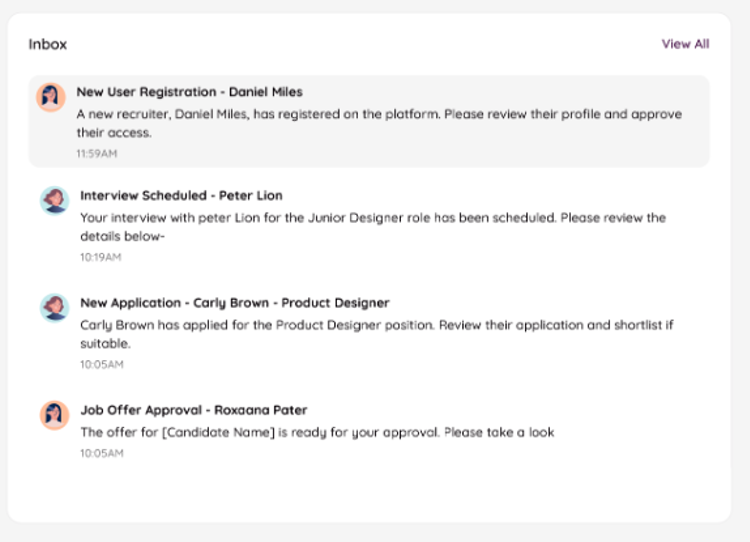Click the 11:59AM timestamp
This screenshot has height=542, width=750.
97,154
